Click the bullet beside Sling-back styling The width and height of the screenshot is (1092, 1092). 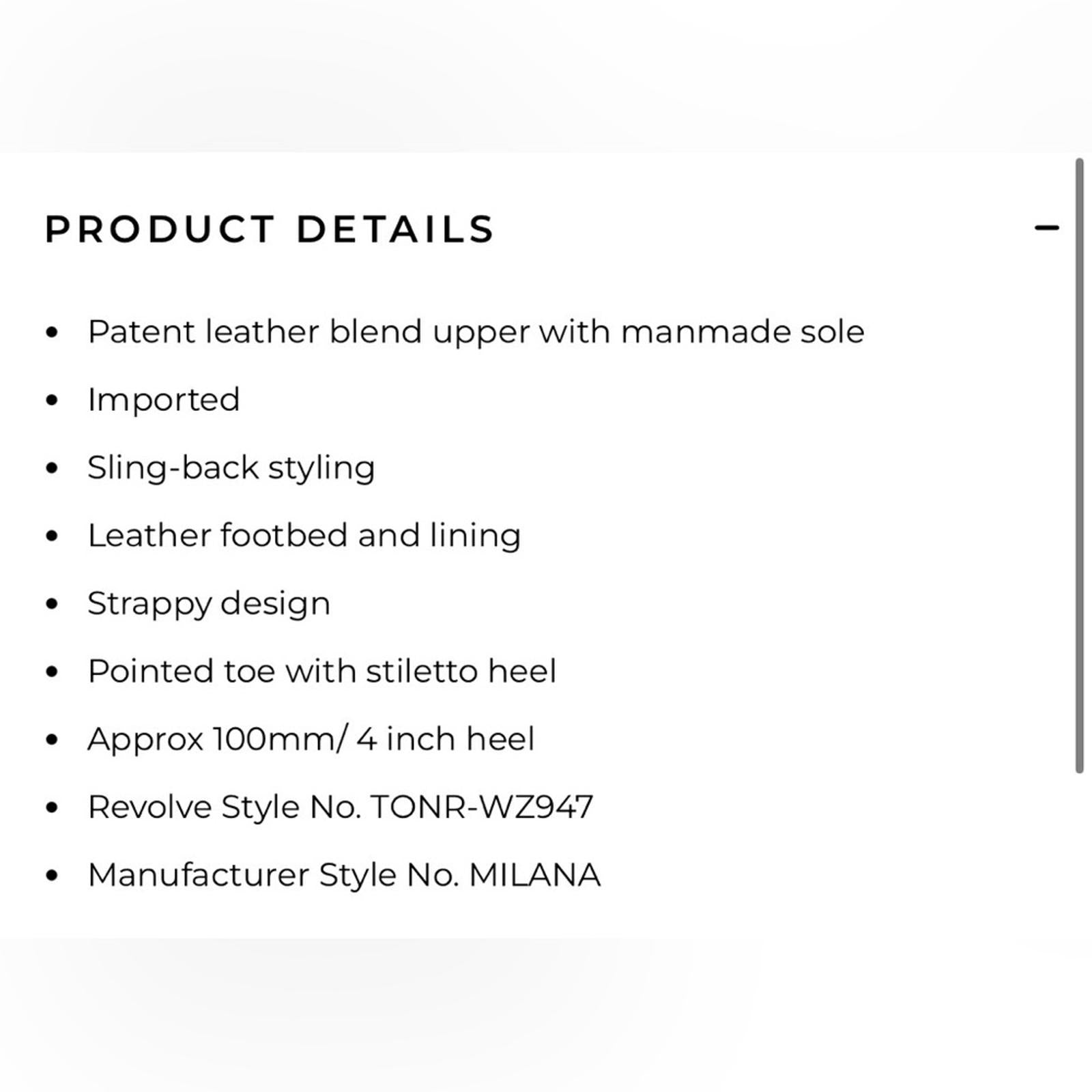coord(51,468)
